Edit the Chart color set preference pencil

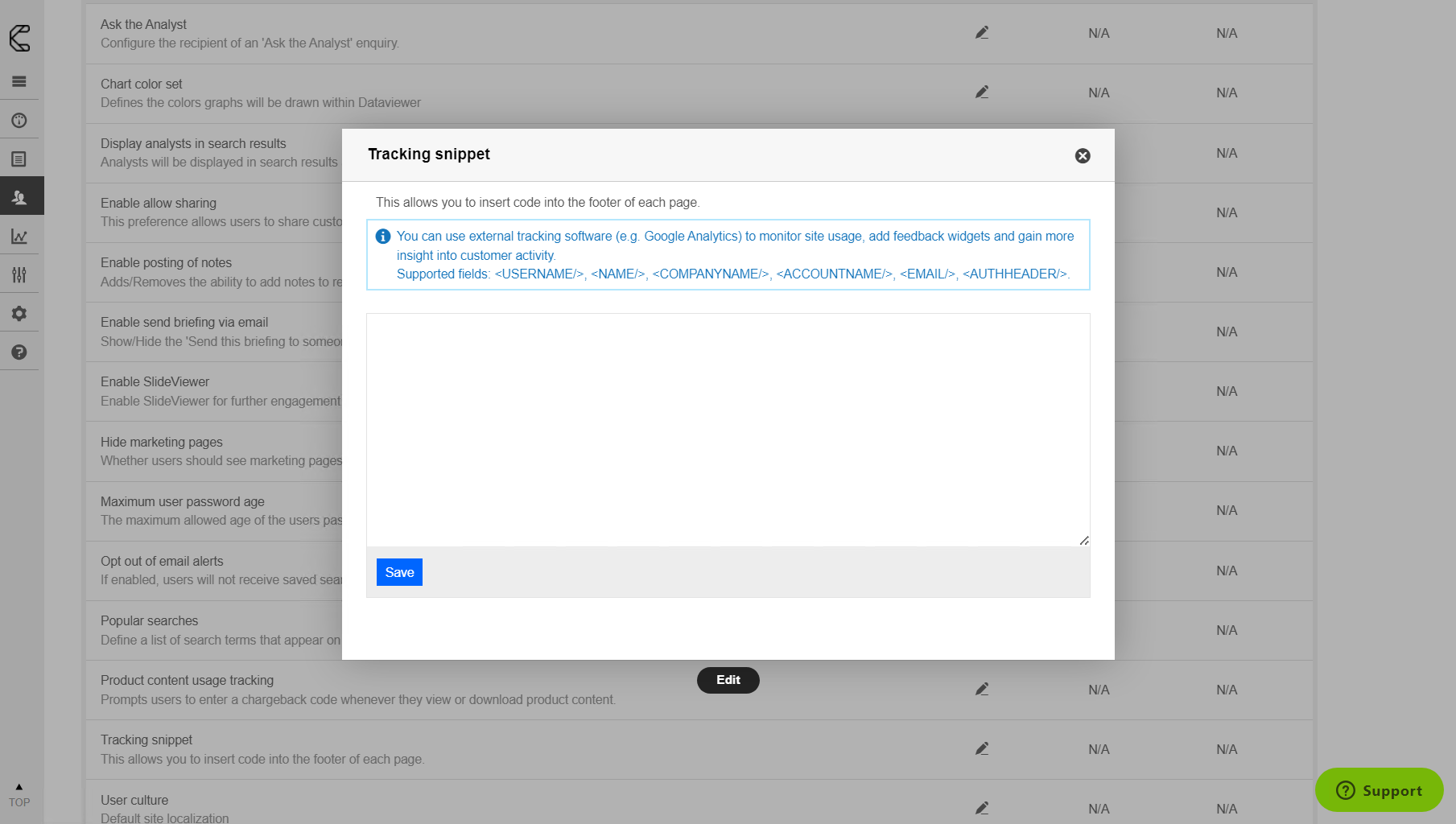click(981, 92)
